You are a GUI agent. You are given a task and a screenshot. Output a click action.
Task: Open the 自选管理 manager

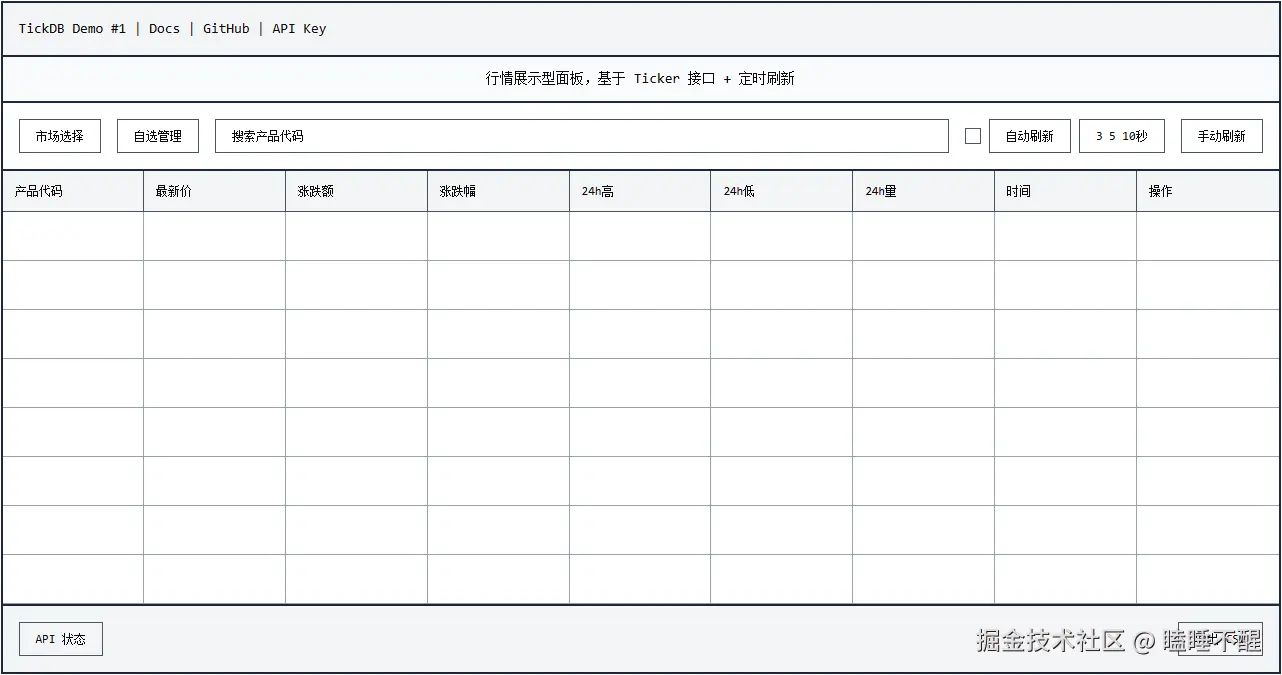(x=157, y=135)
